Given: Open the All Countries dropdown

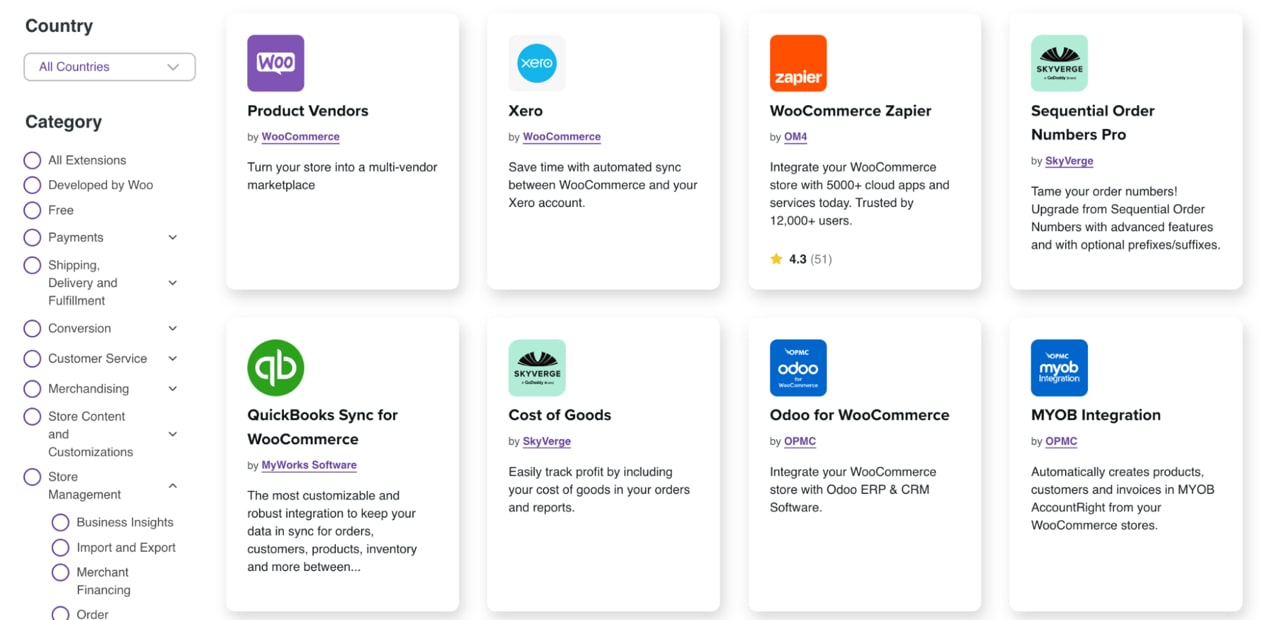Looking at the screenshot, I should (110, 67).
